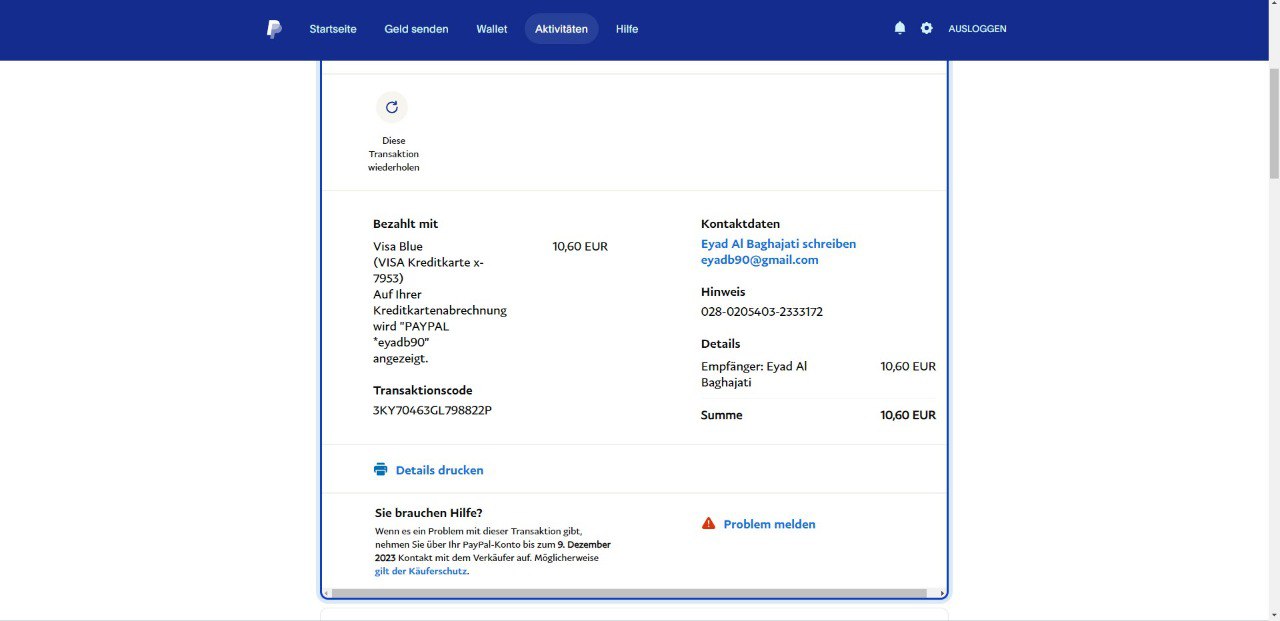Open the Wallet menu item

pos(491,29)
